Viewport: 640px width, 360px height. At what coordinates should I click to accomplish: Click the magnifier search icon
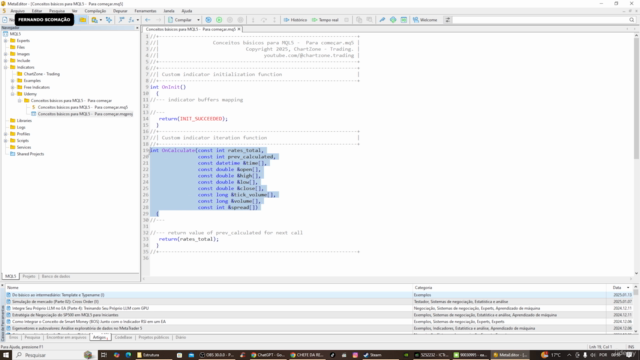632,20
